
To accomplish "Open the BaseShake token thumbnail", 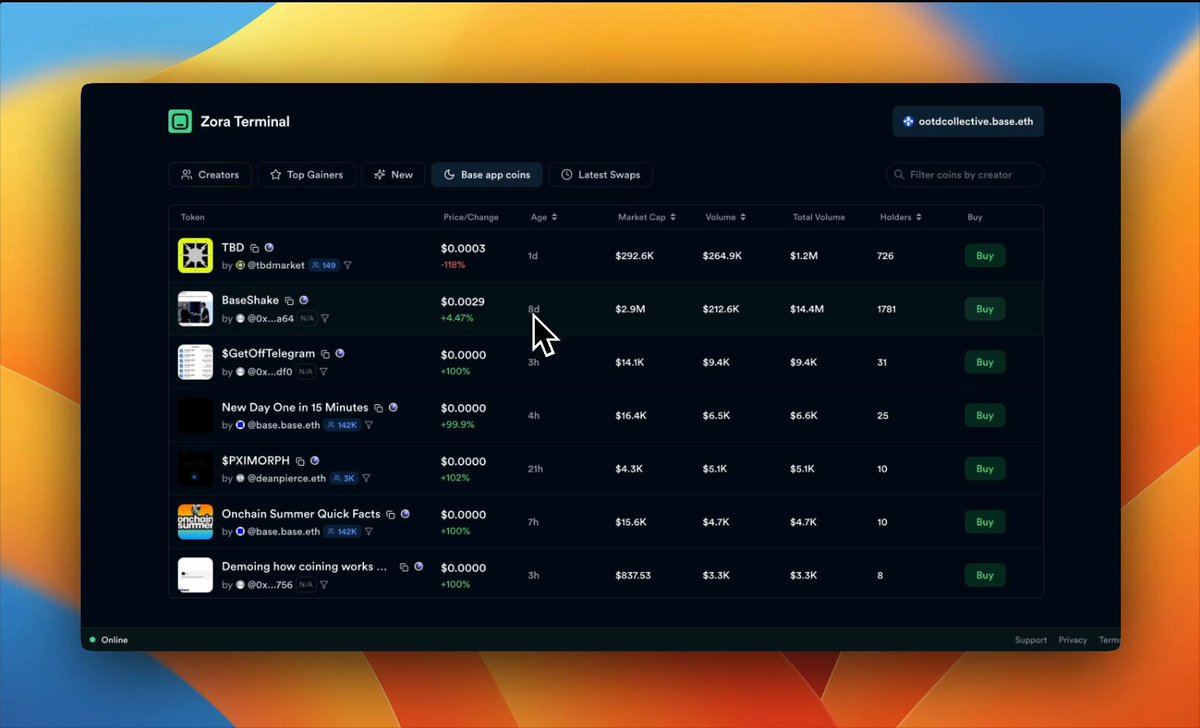I will (x=195, y=309).
